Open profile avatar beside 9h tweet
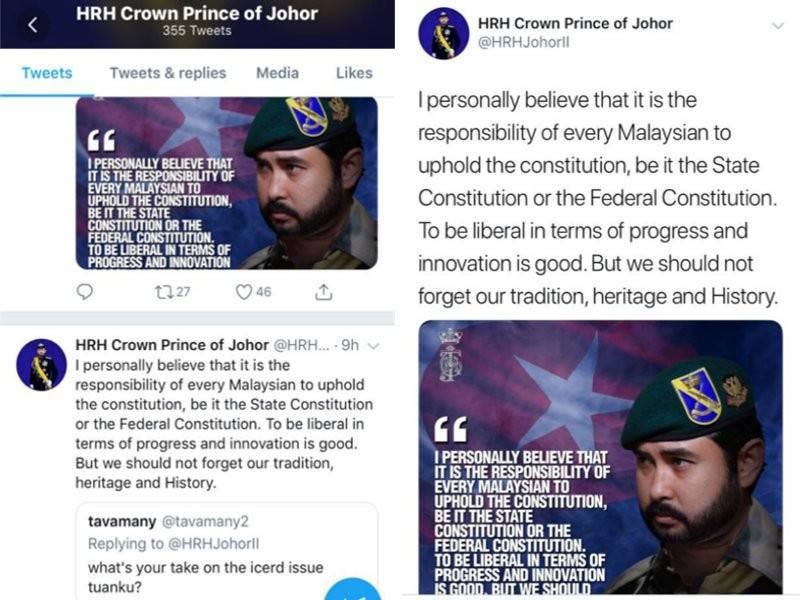 pyautogui.click(x=41, y=364)
